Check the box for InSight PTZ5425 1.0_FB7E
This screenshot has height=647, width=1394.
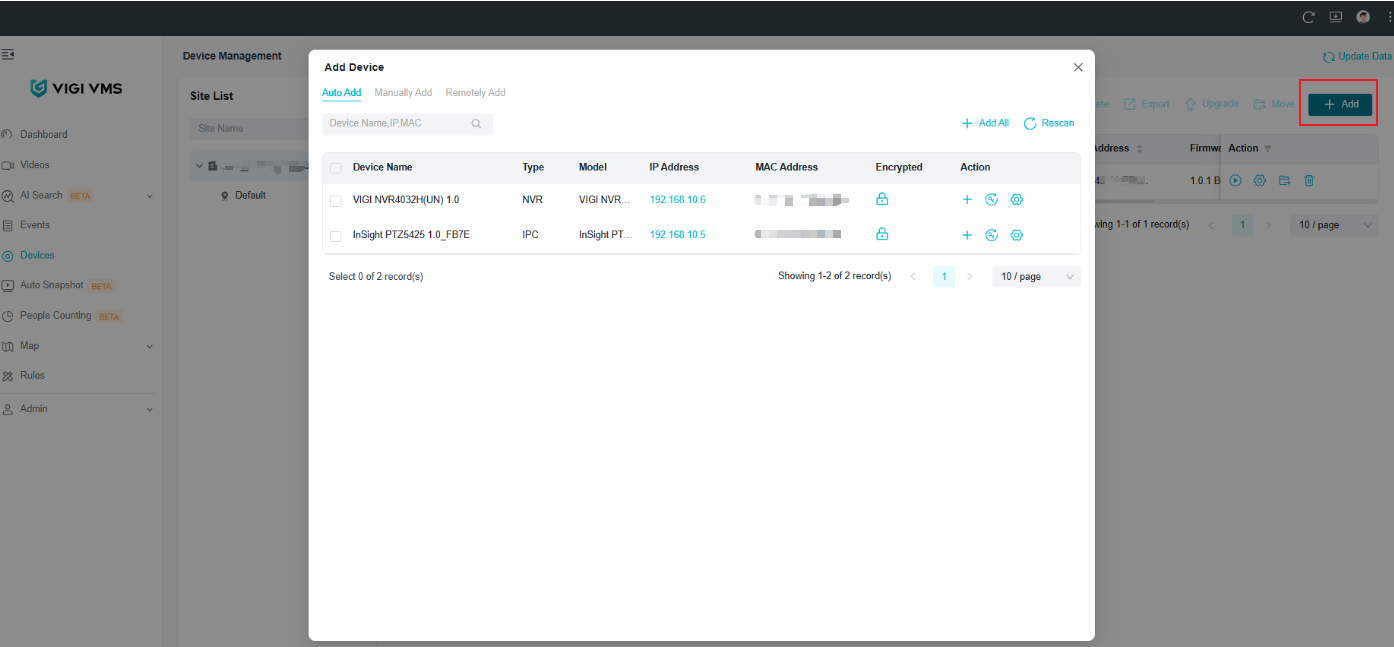335,236
